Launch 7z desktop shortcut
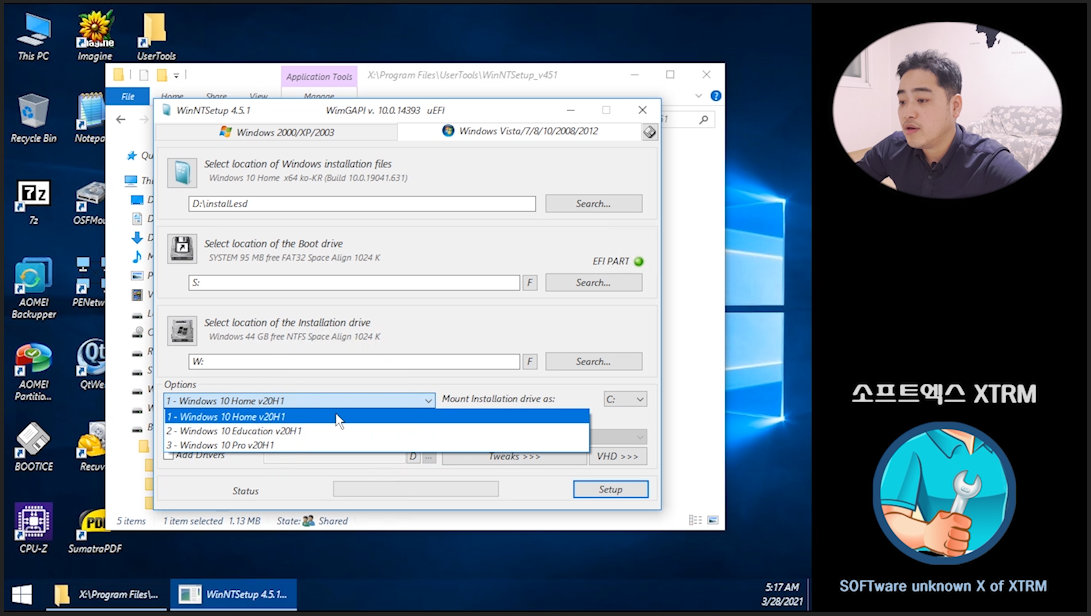This screenshot has height=616, width=1091. pos(33,203)
